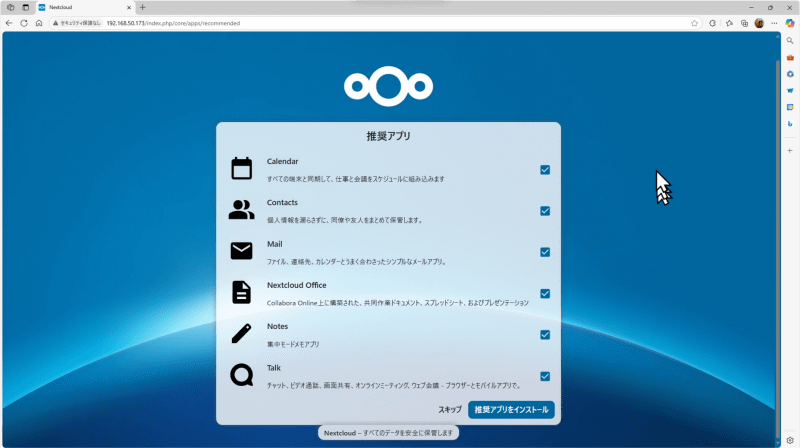
Task: Open the favorites list icon
Action: [729, 23]
